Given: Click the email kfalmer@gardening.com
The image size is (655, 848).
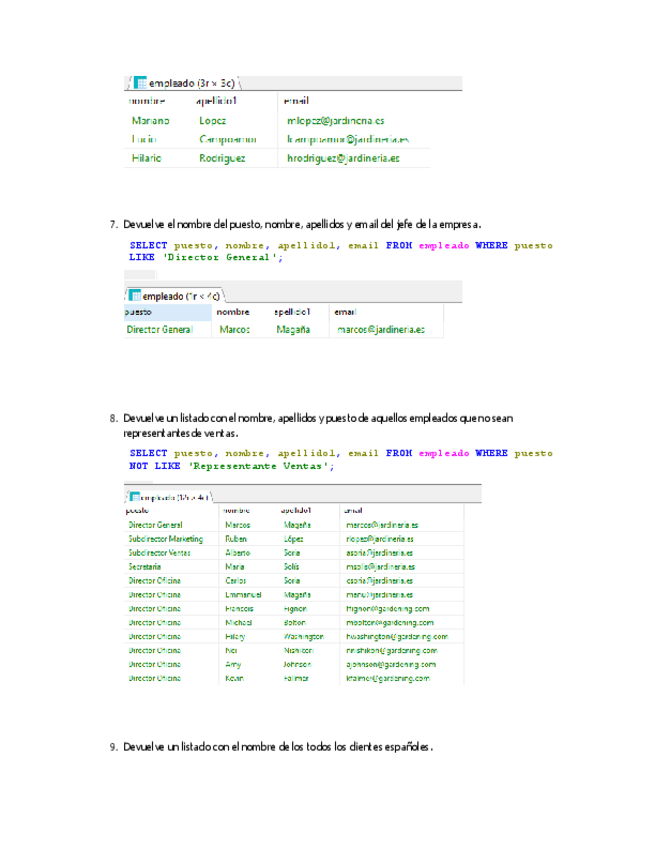Looking at the screenshot, I should (388, 678).
